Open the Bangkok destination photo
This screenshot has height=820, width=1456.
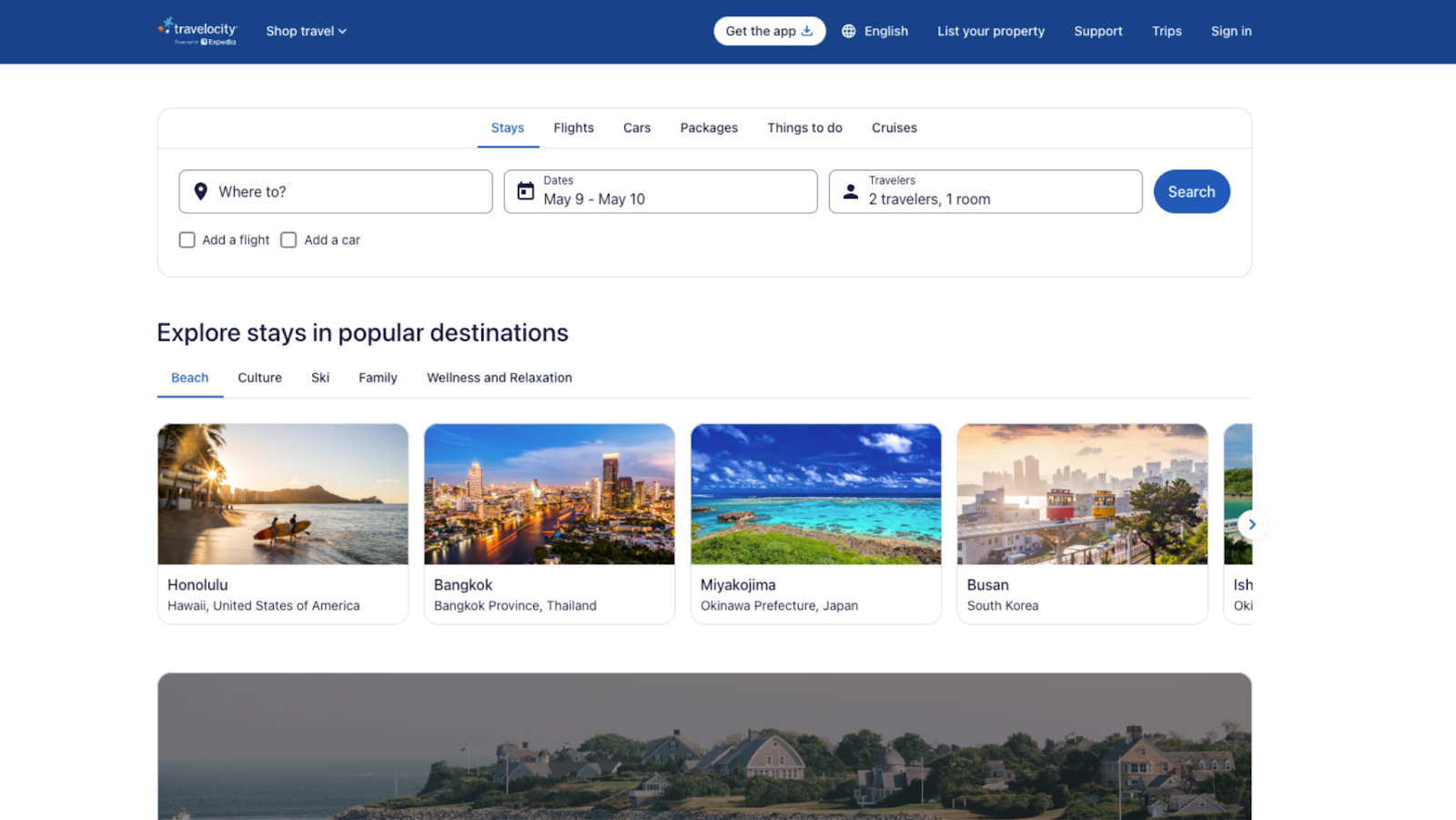click(550, 494)
